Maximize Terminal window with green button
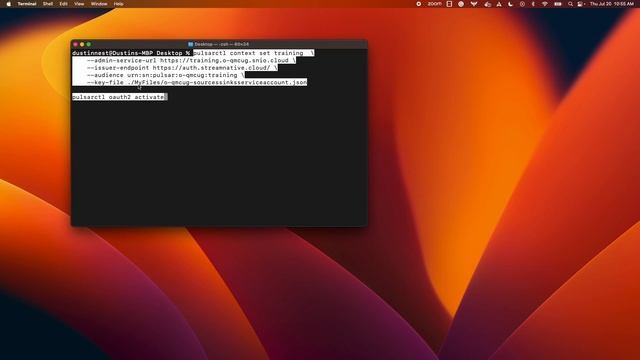 pos(89,44)
